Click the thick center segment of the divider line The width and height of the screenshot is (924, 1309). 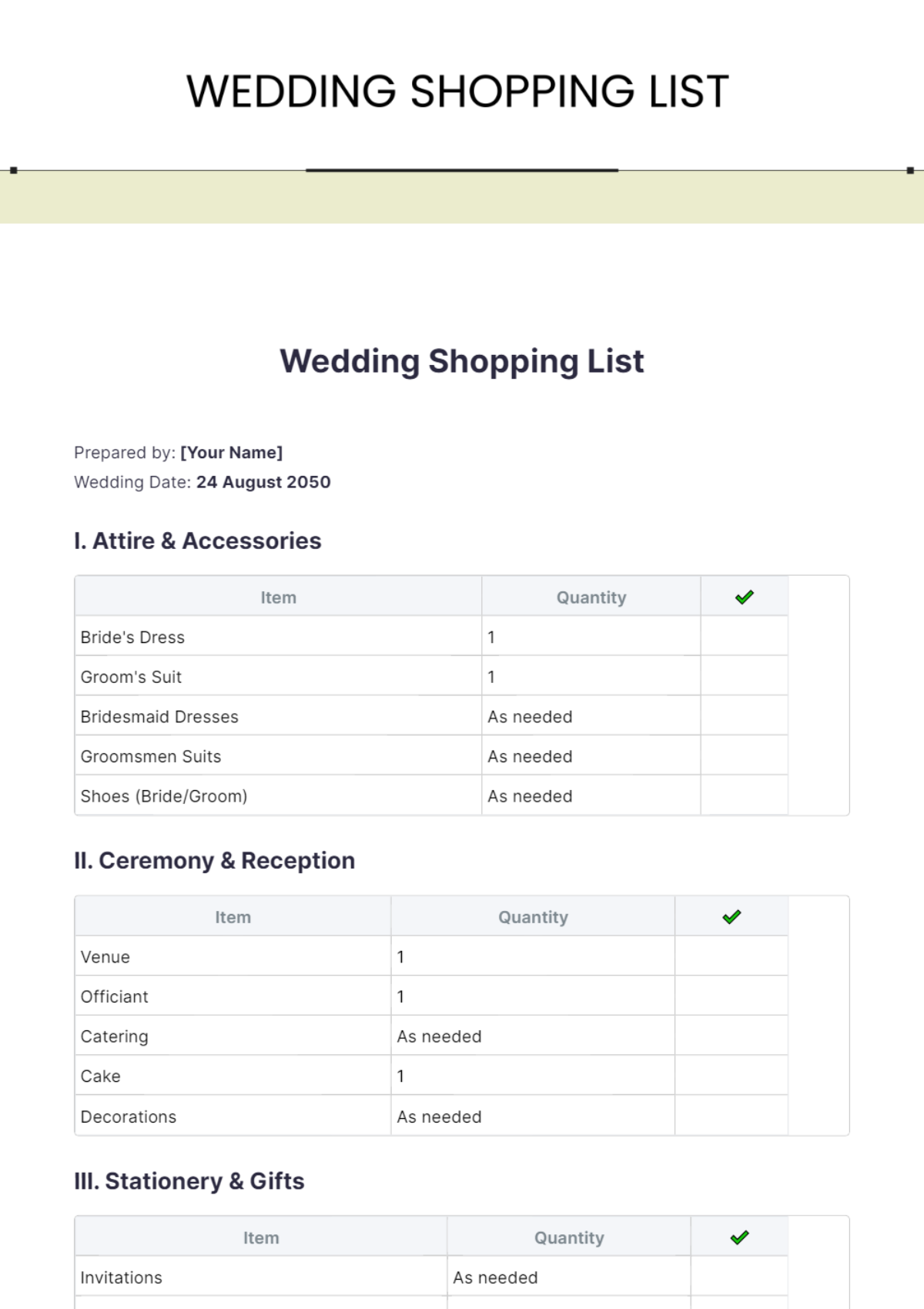pyautogui.click(x=462, y=170)
